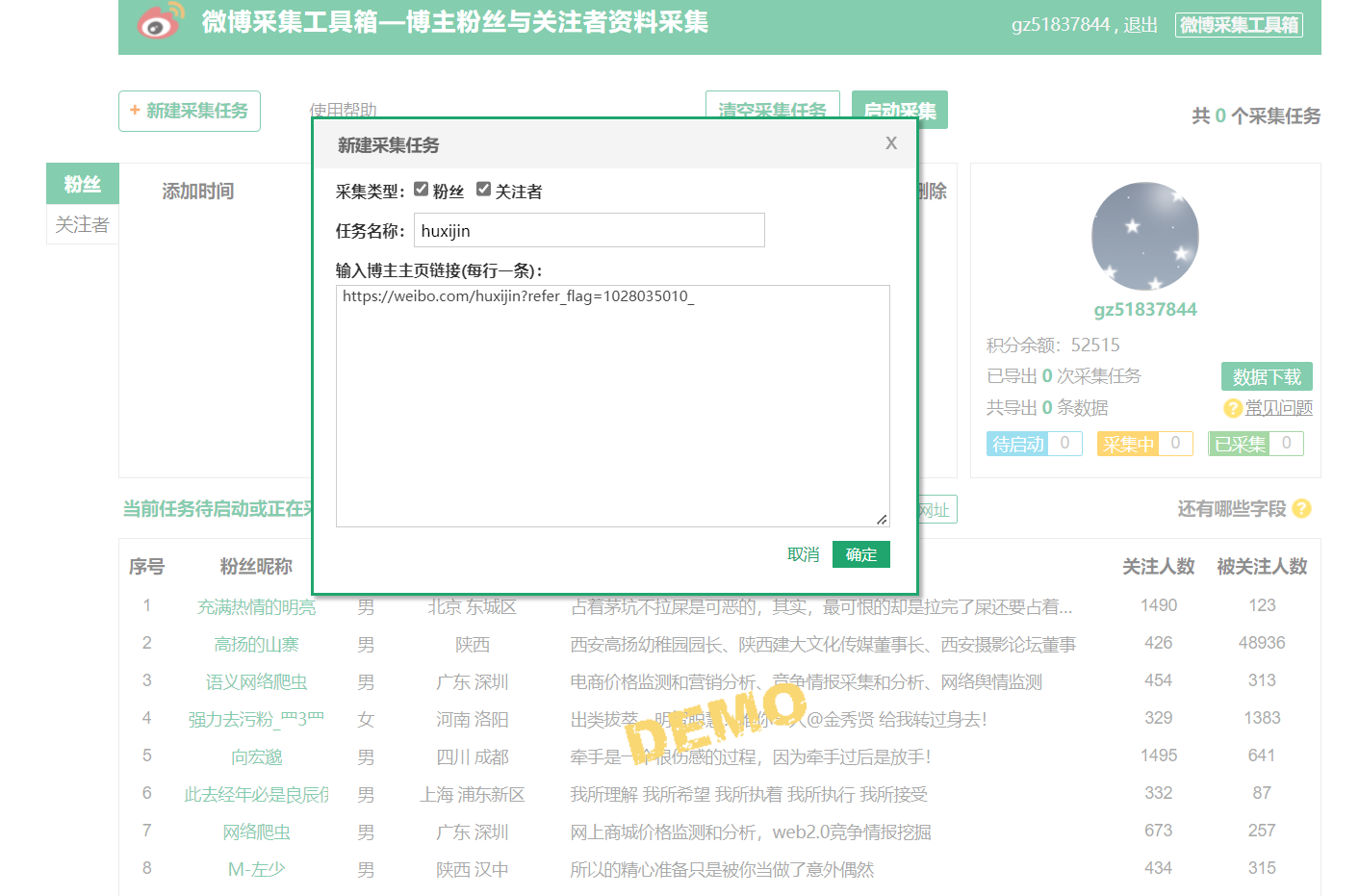Open fan profile 高扬的山寨
The image size is (1359, 896).
click(x=256, y=644)
